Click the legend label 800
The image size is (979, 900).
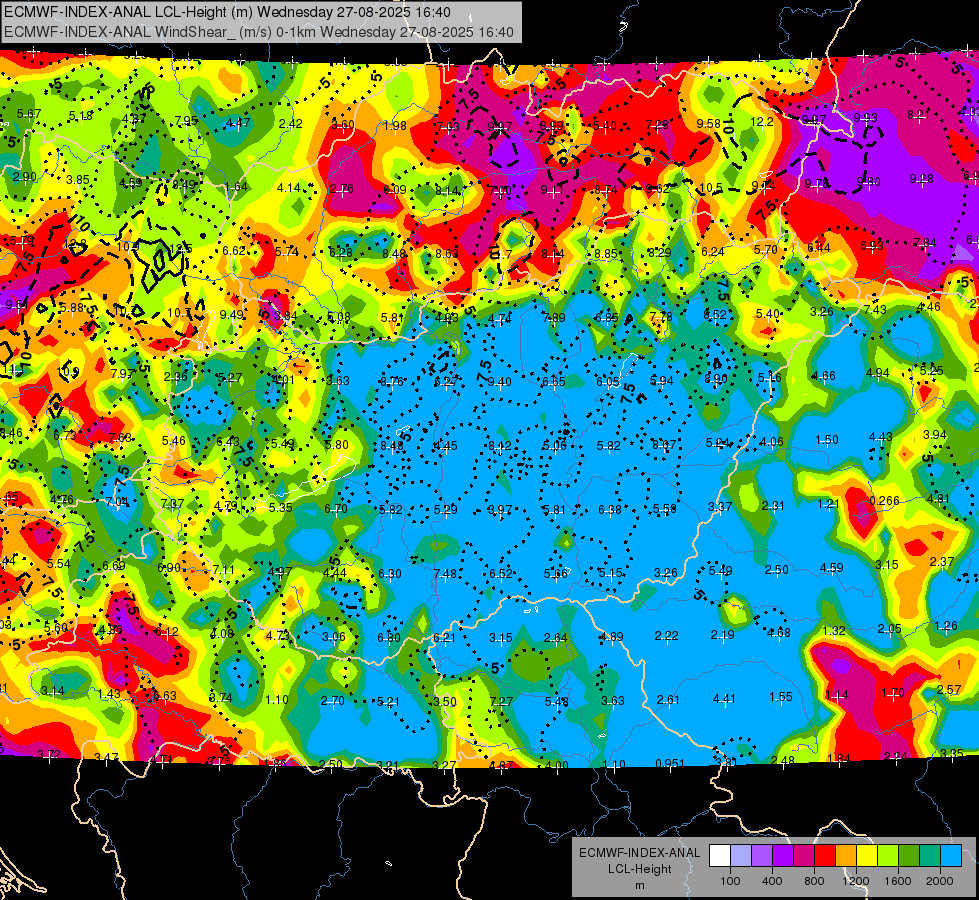coord(814,881)
